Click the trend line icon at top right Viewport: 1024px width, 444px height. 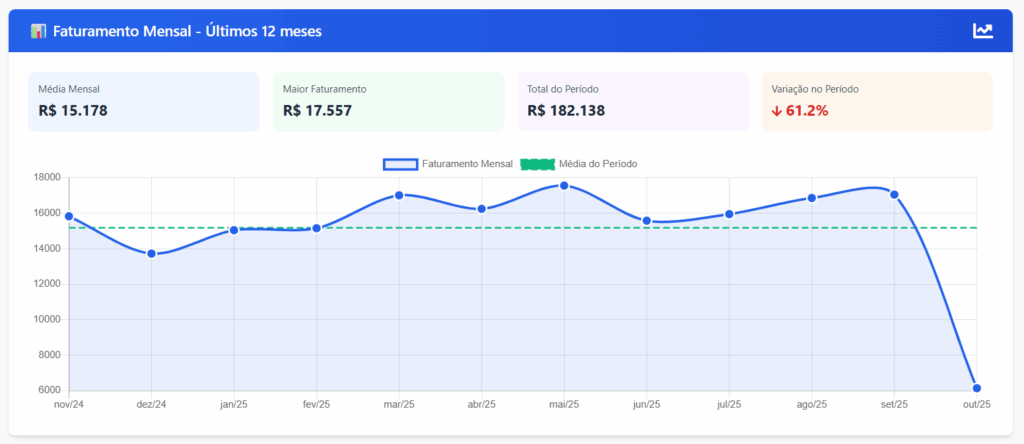point(983,31)
